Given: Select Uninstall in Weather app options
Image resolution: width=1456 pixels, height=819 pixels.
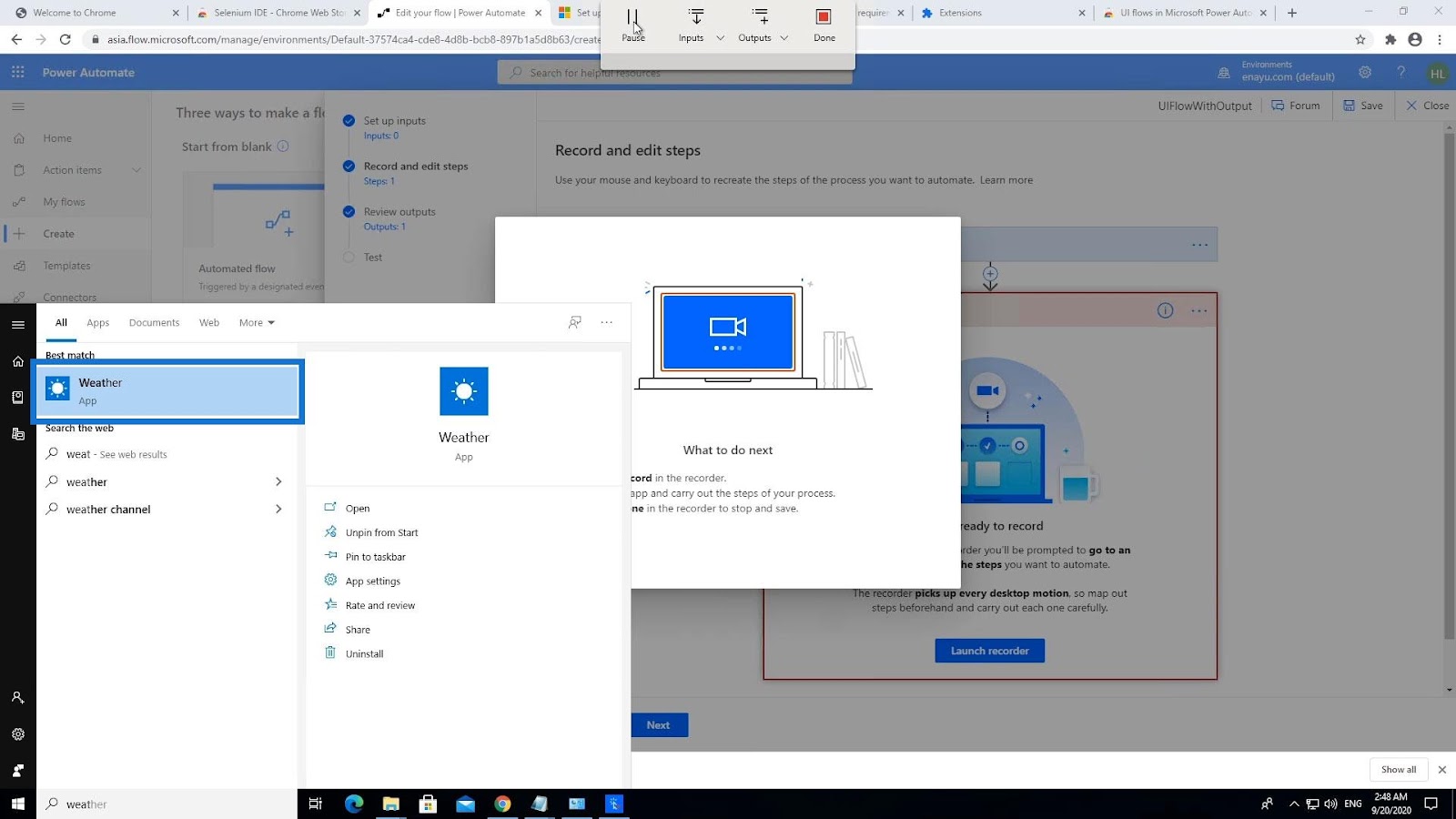Looking at the screenshot, I should click(364, 653).
